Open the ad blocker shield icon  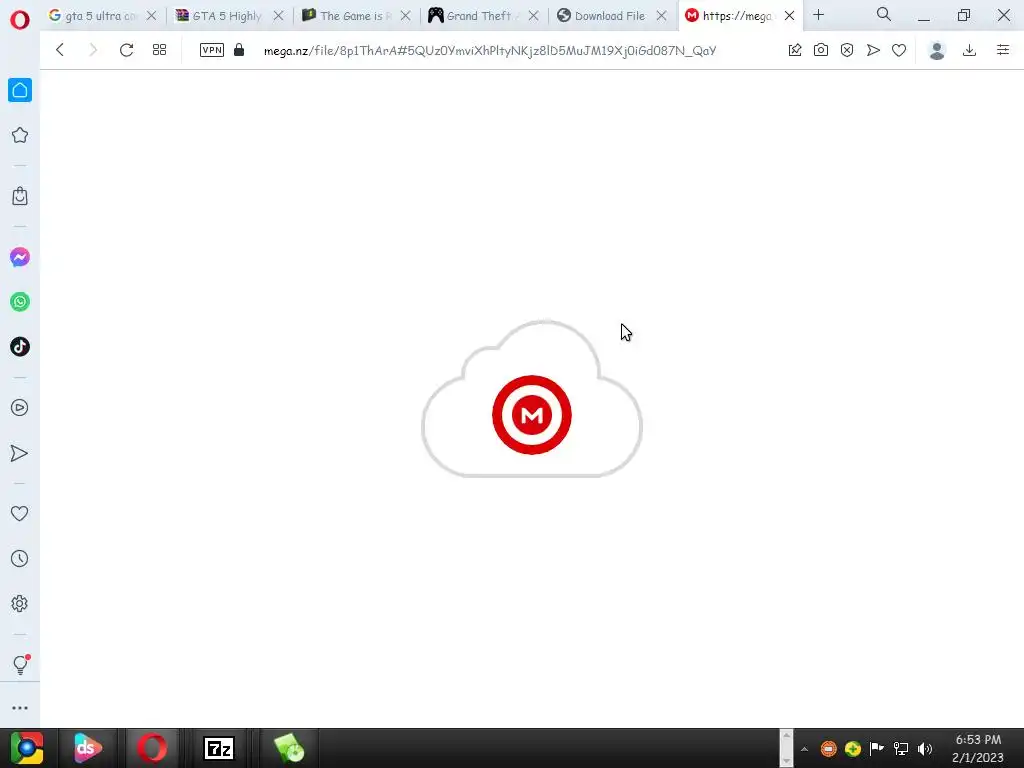click(847, 50)
